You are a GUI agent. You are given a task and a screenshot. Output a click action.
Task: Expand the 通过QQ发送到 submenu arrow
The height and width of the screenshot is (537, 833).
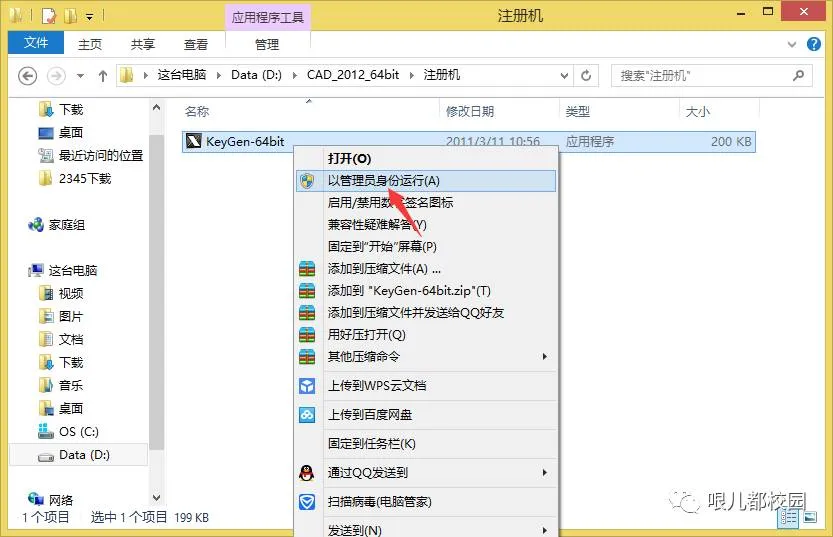(x=545, y=472)
